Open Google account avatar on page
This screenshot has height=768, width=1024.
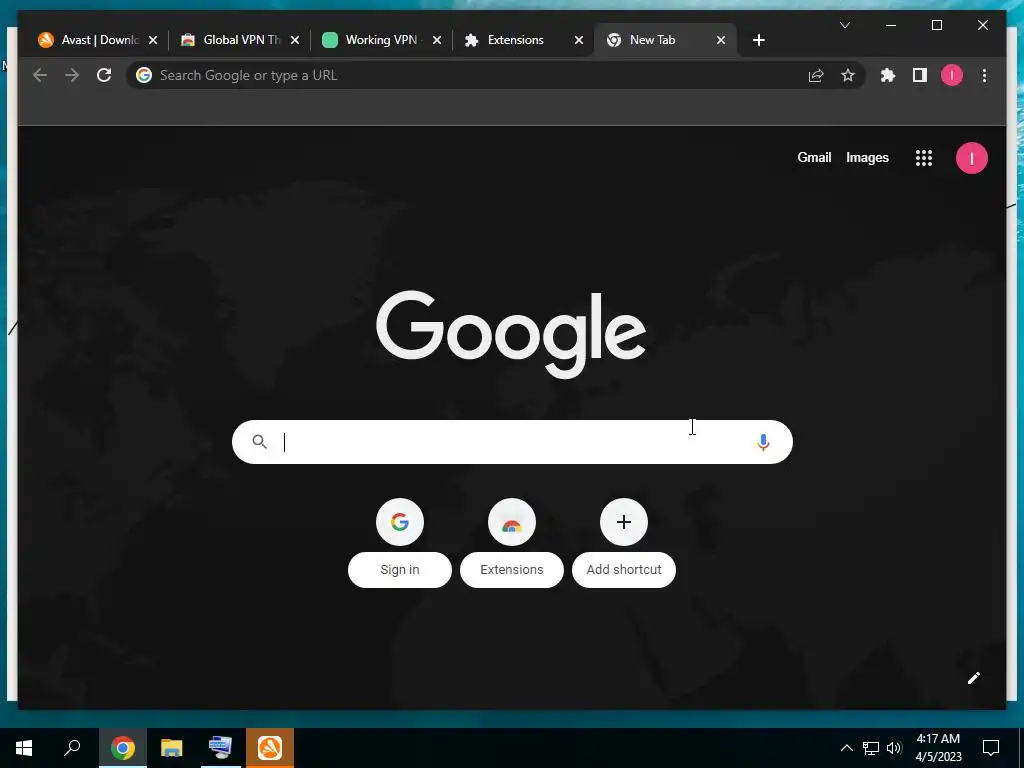click(972, 158)
